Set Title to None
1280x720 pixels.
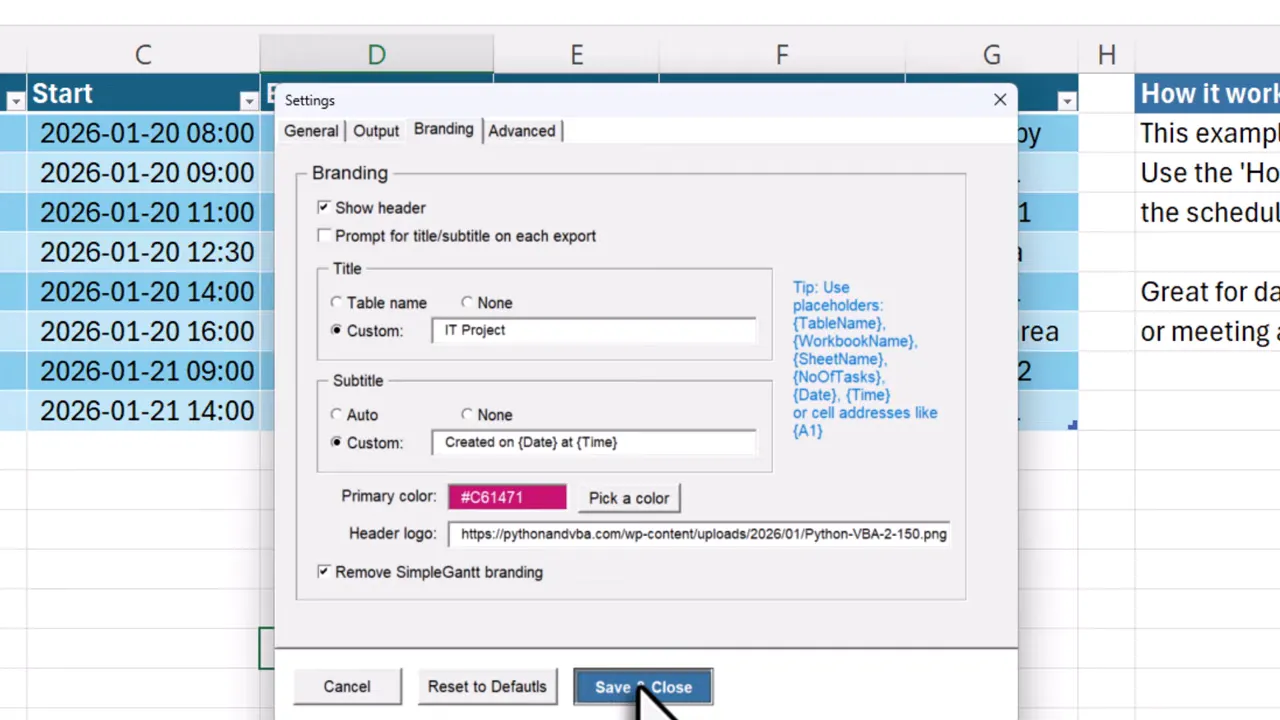(467, 302)
